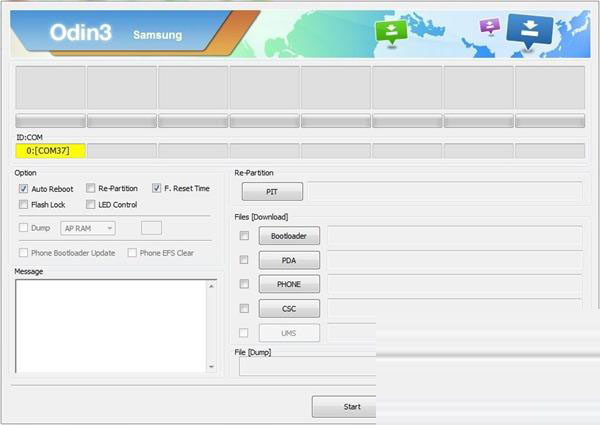Click the PIT button
Viewport: 600px width, 425px height.
coord(272,192)
